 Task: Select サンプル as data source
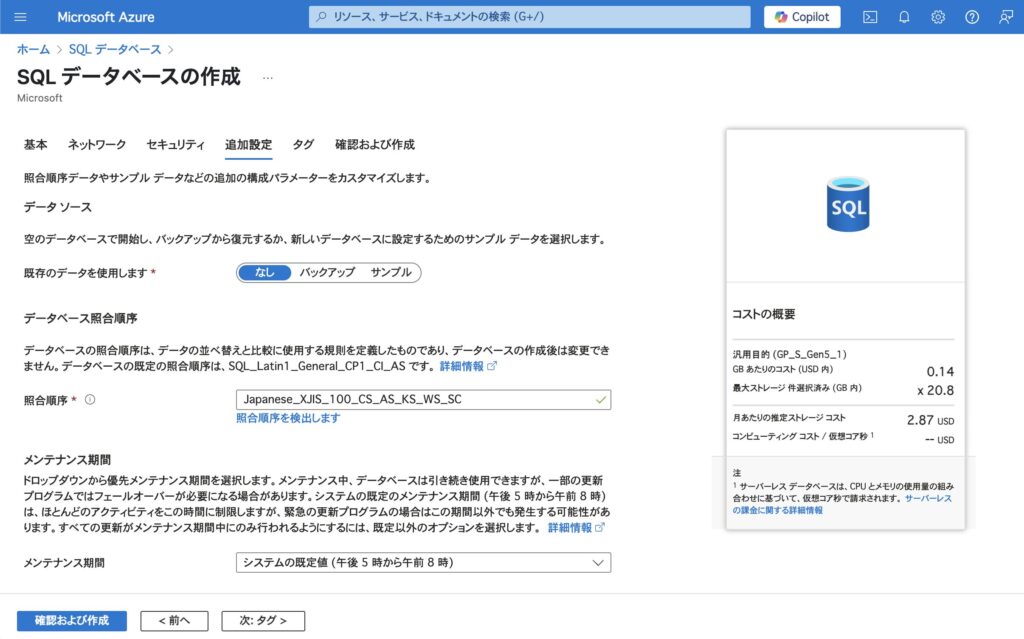391,272
